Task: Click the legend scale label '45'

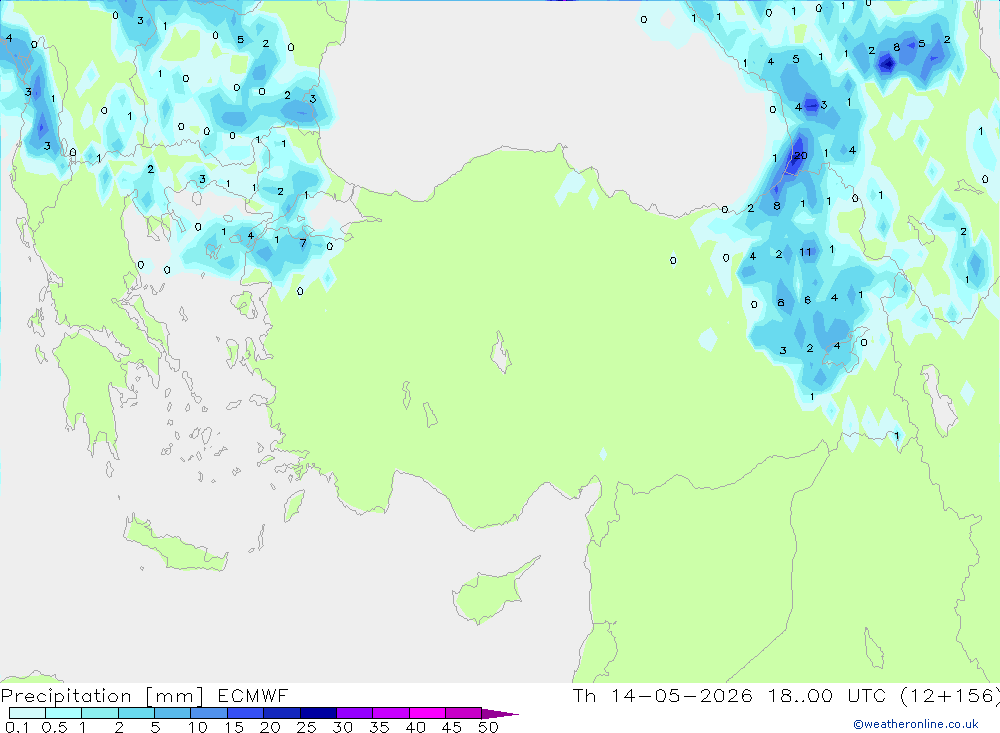Action: 452,727
